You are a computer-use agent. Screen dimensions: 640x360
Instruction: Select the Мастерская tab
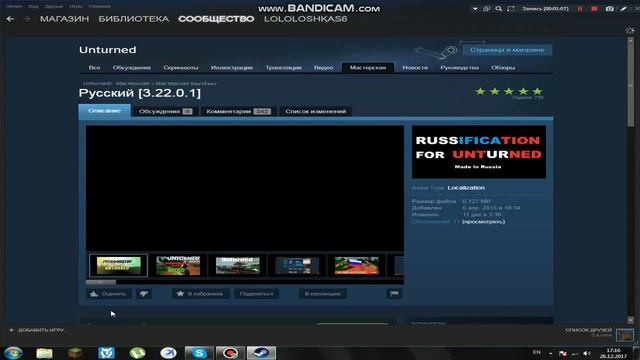pos(368,67)
